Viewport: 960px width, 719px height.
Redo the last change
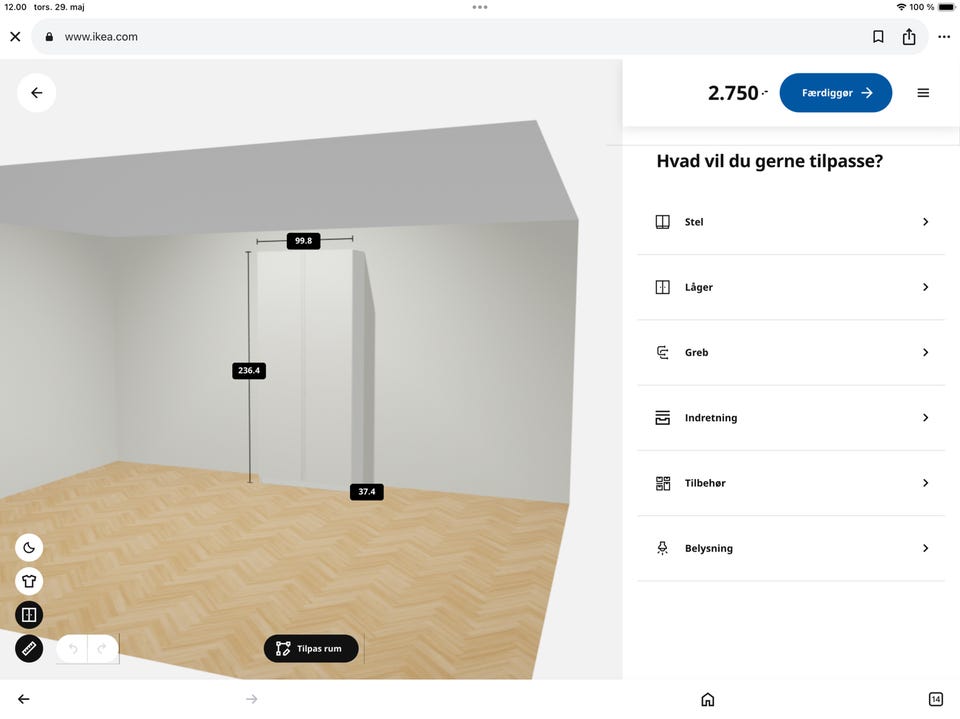[102, 649]
